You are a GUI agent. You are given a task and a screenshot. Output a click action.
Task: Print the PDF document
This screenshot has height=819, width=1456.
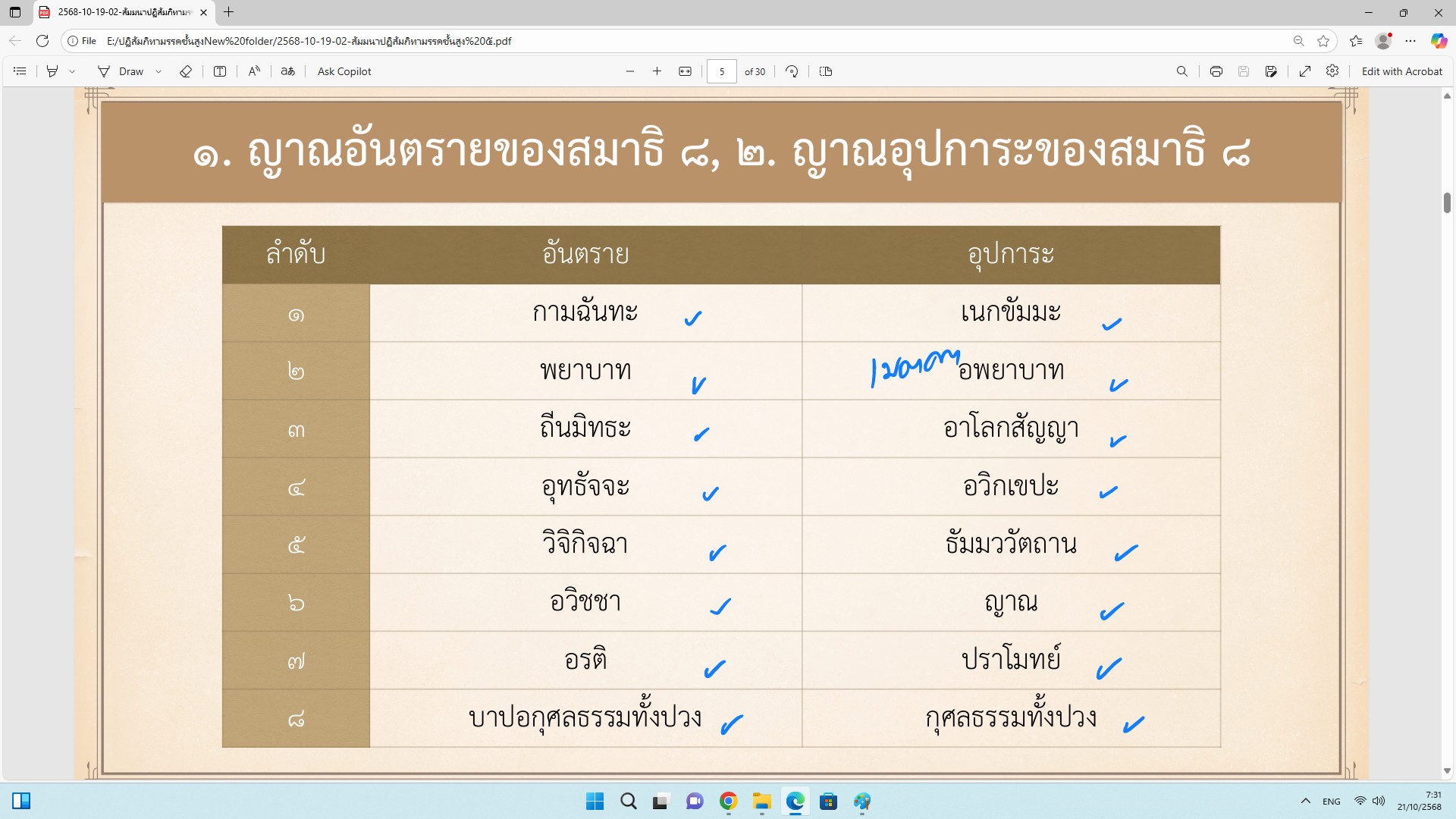[1216, 71]
